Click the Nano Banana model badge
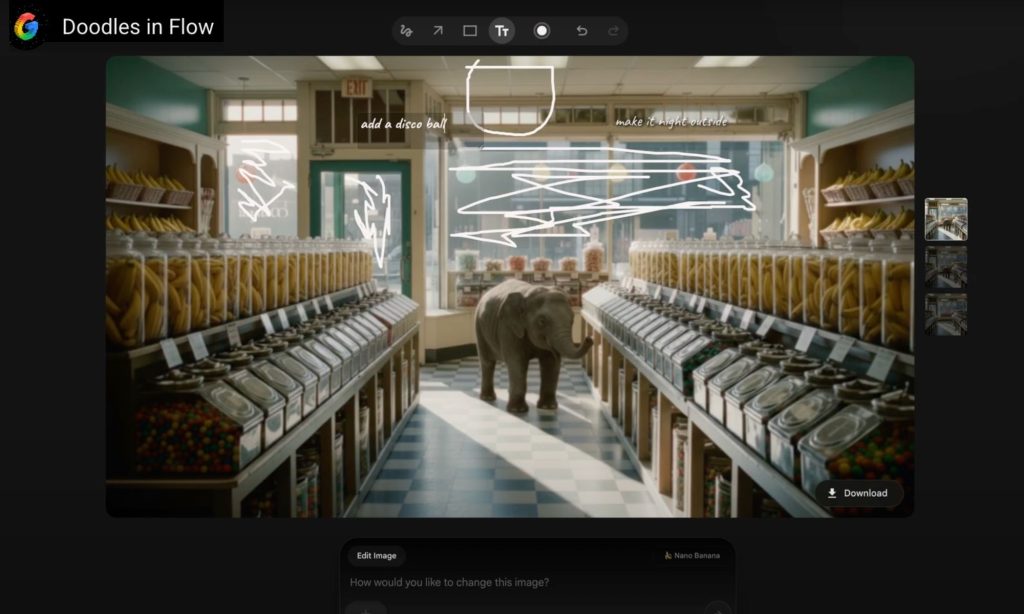1024x614 pixels. (x=693, y=556)
